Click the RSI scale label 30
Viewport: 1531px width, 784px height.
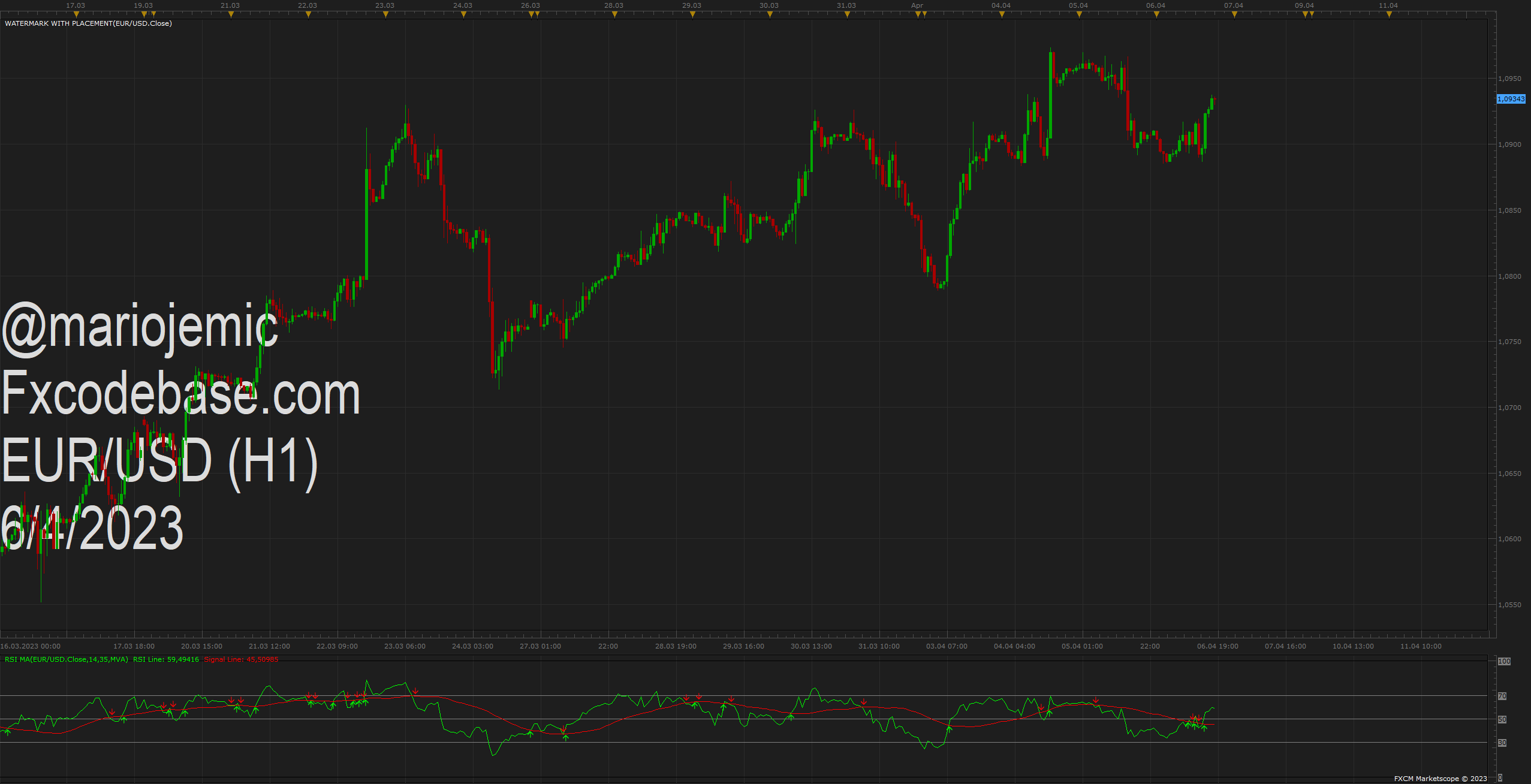1502,743
